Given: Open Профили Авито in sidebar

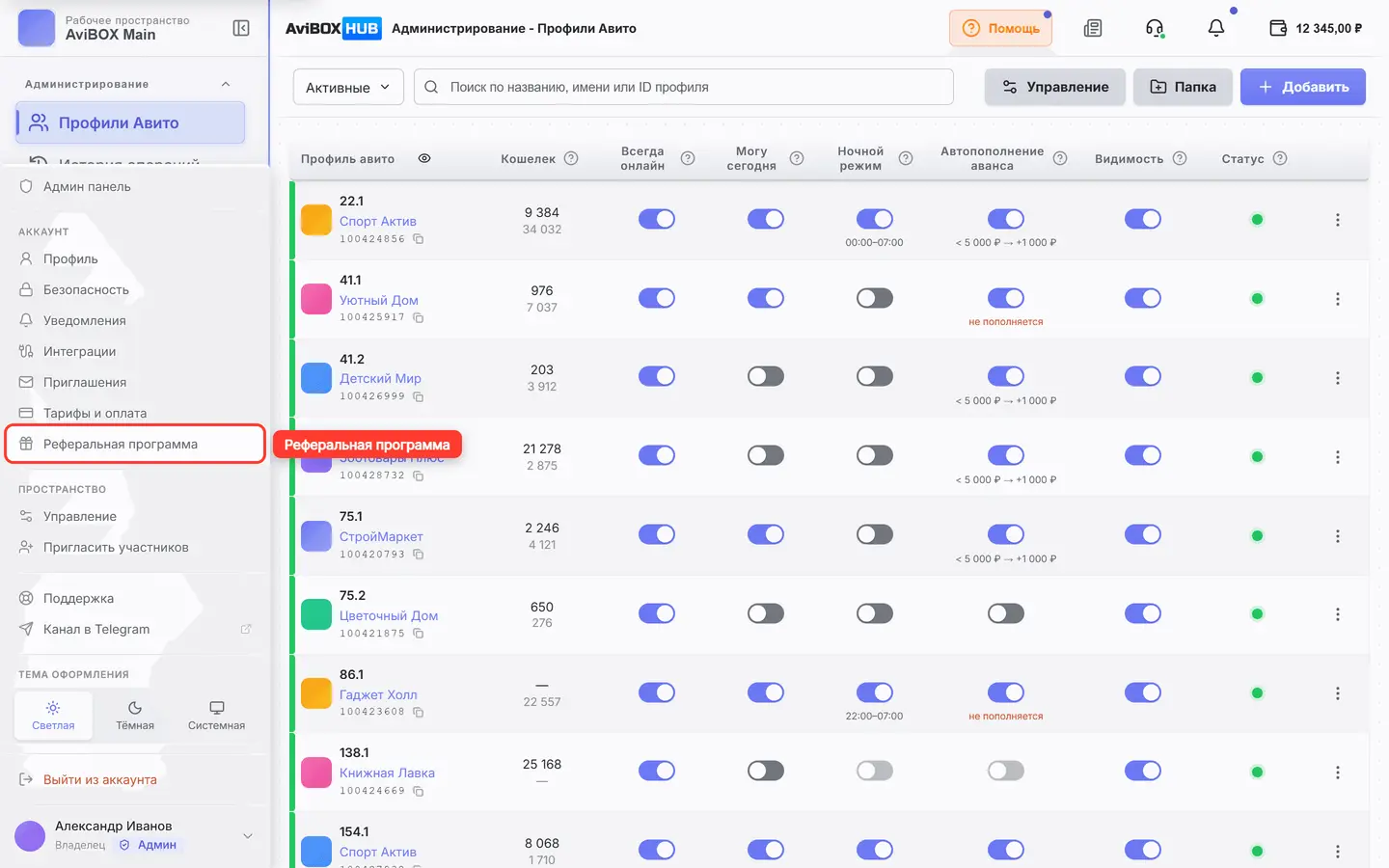Looking at the screenshot, I should coord(130,122).
